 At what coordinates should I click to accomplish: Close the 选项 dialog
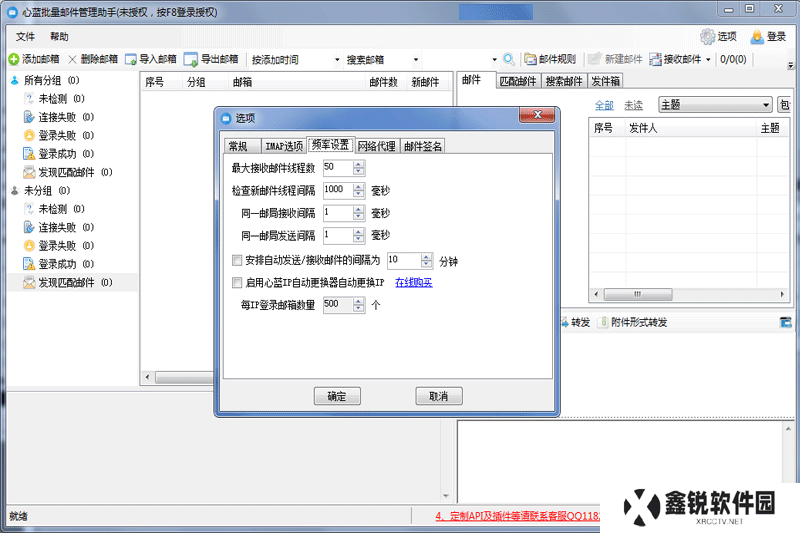point(537,115)
